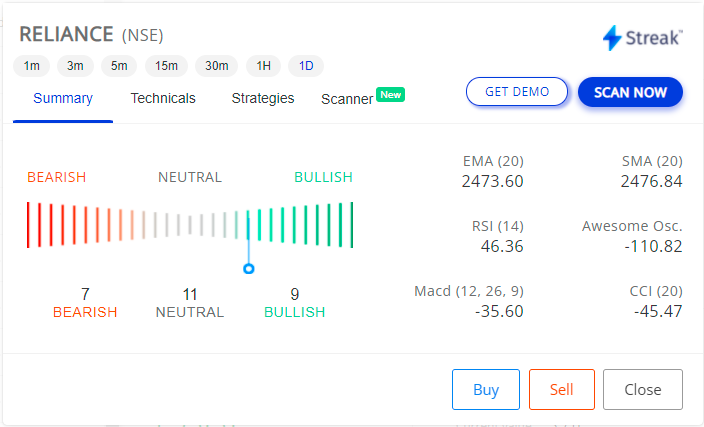This screenshot has height=427, width=704.
Task: Open the Strategies tab
Action: pyautogui.click(x=263, y=98)
